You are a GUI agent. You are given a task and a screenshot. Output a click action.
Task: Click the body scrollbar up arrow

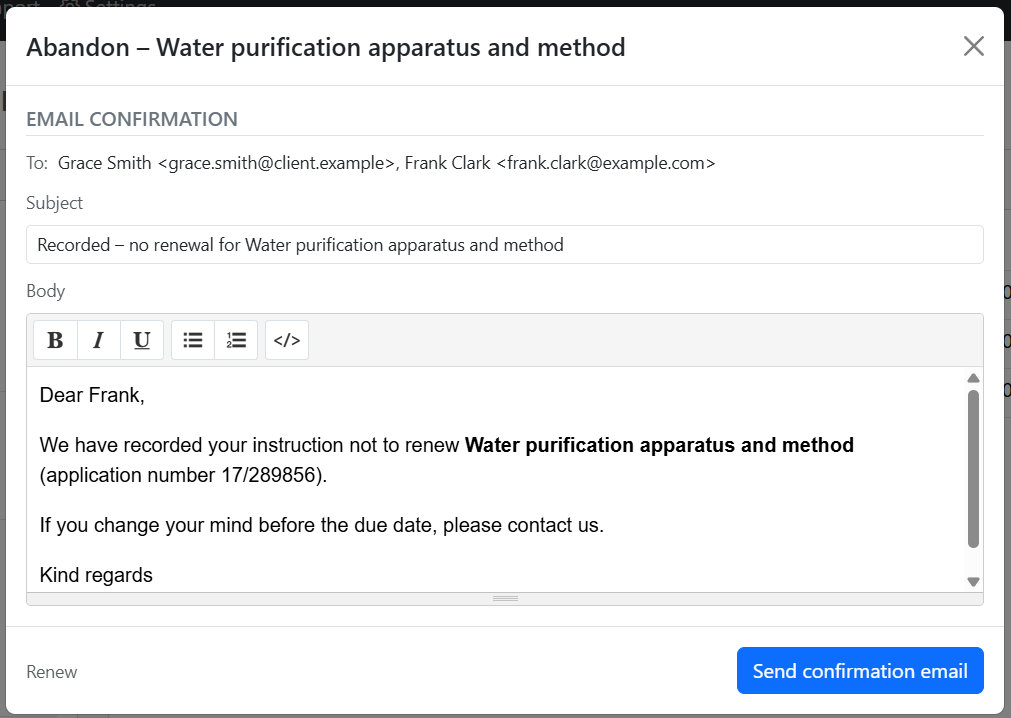973,378
